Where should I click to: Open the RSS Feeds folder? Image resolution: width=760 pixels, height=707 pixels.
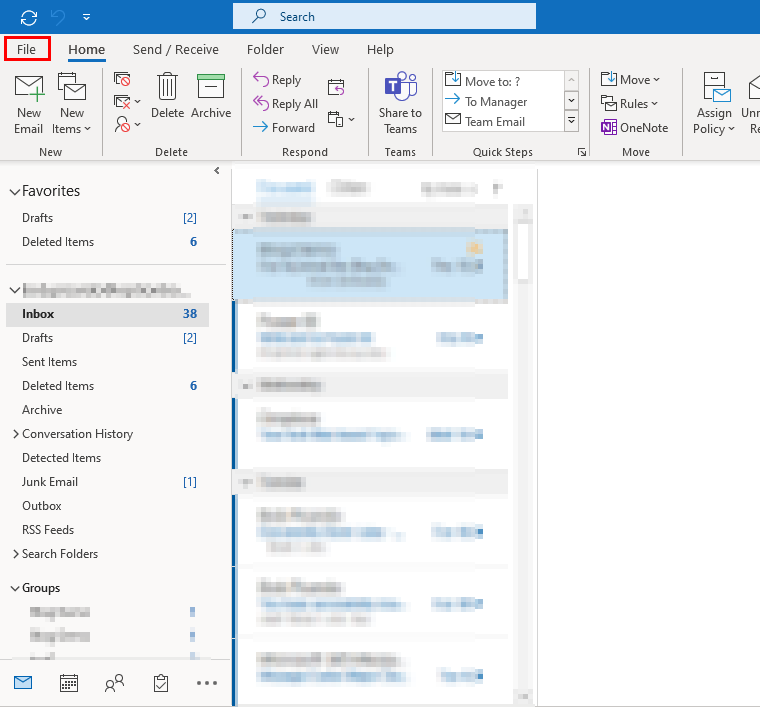pyautogui.click(x=108, y=530)
